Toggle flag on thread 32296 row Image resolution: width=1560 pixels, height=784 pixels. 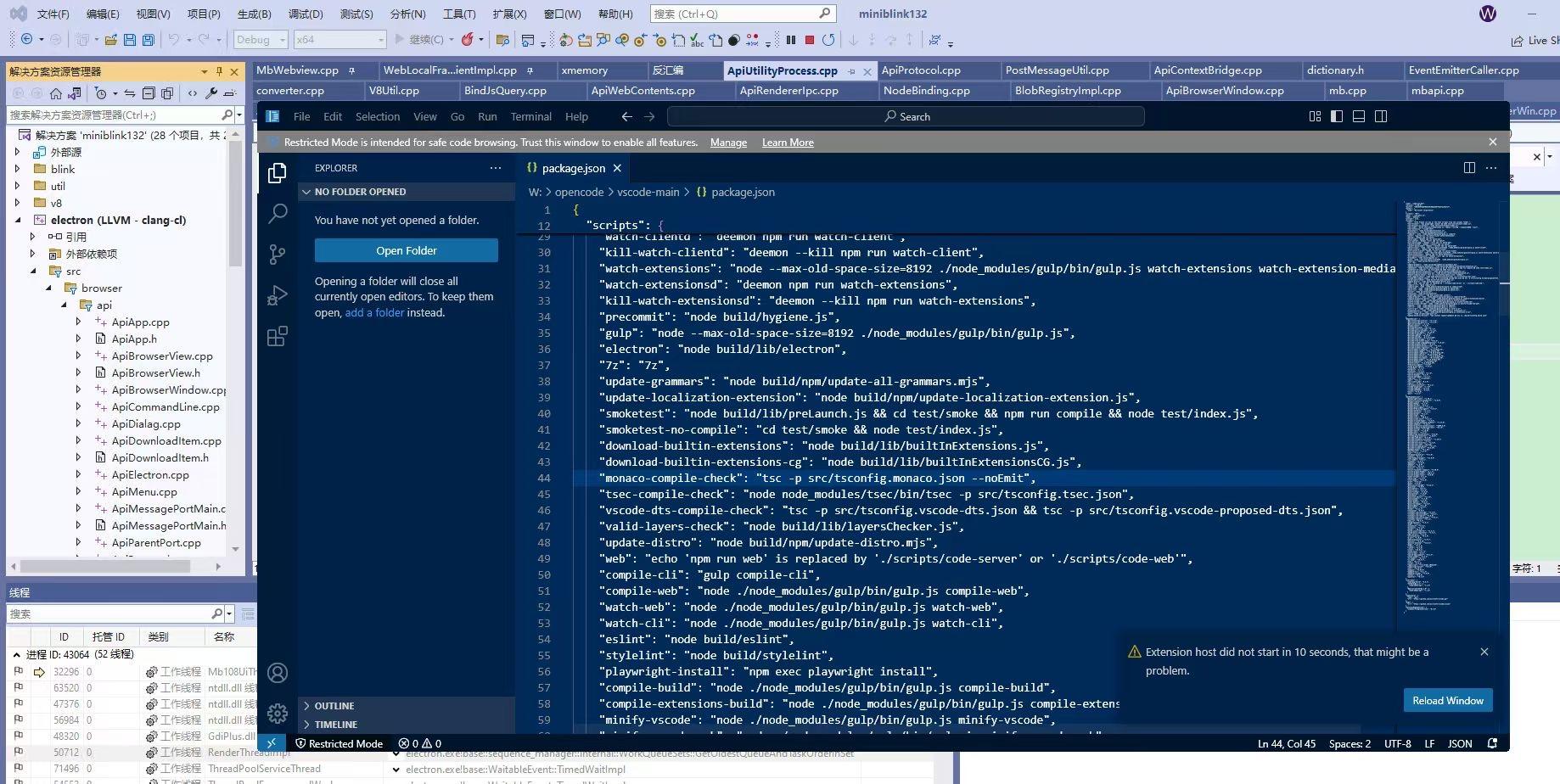tap(18, 672)
